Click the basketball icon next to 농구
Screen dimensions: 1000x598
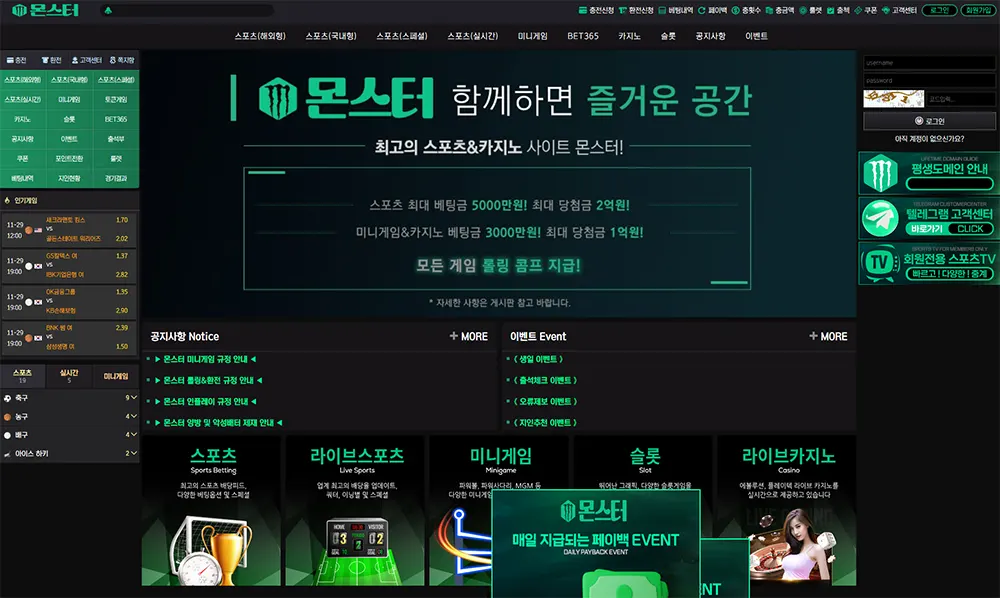point(8,417)
